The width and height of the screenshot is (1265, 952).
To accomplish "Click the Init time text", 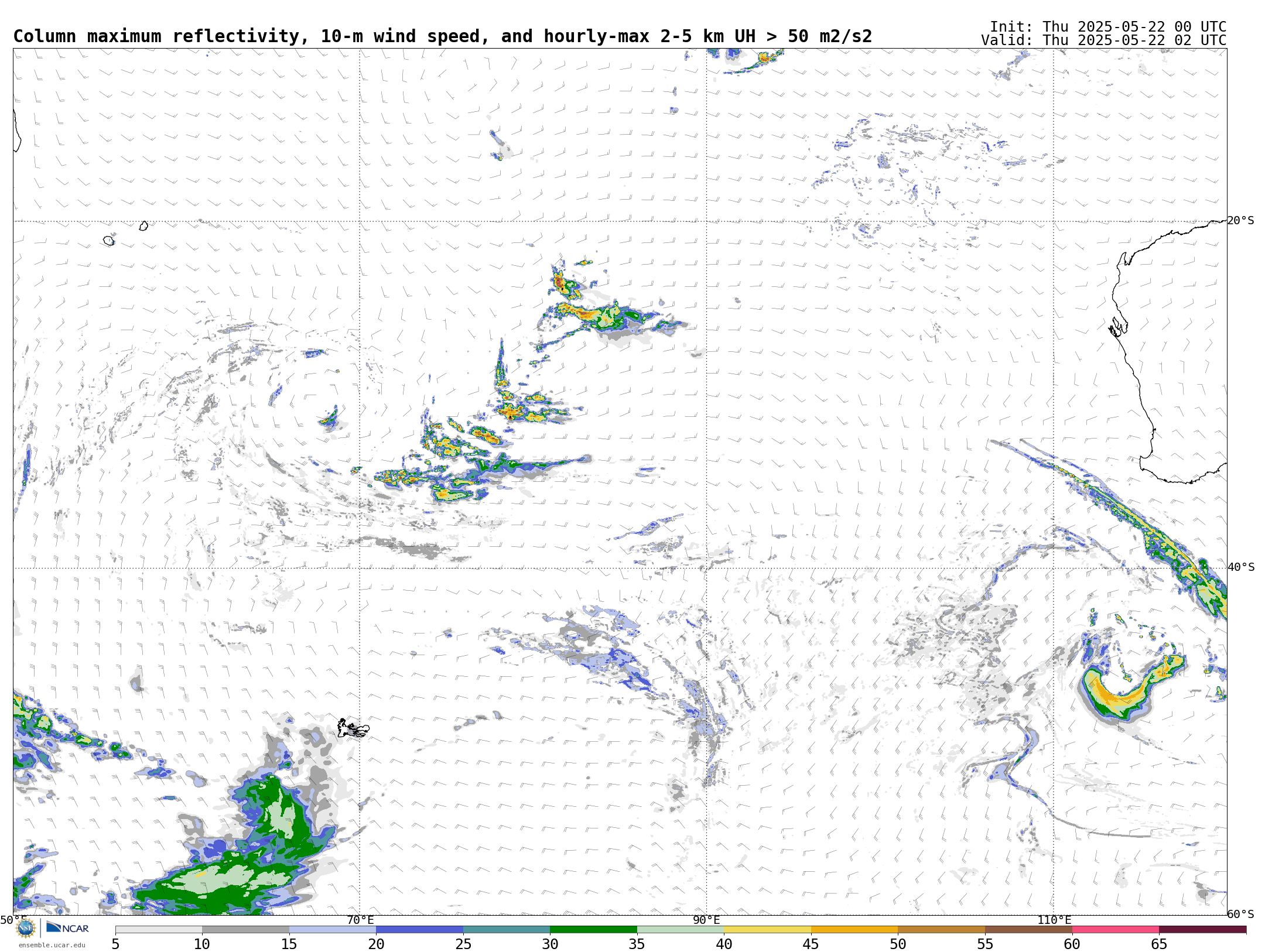I will coord(1108,27).
